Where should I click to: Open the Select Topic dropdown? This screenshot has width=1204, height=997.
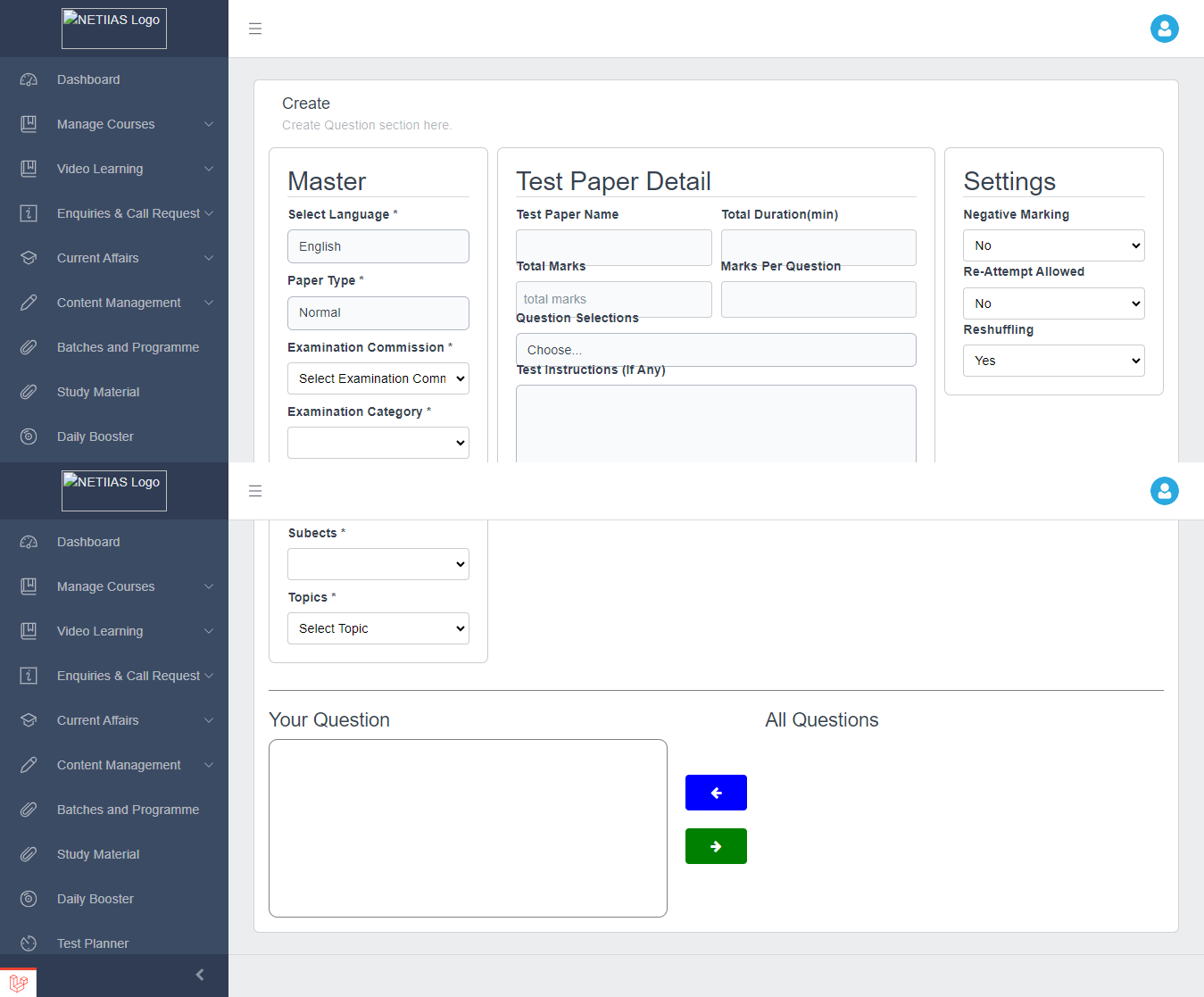[x=378, y=628]
